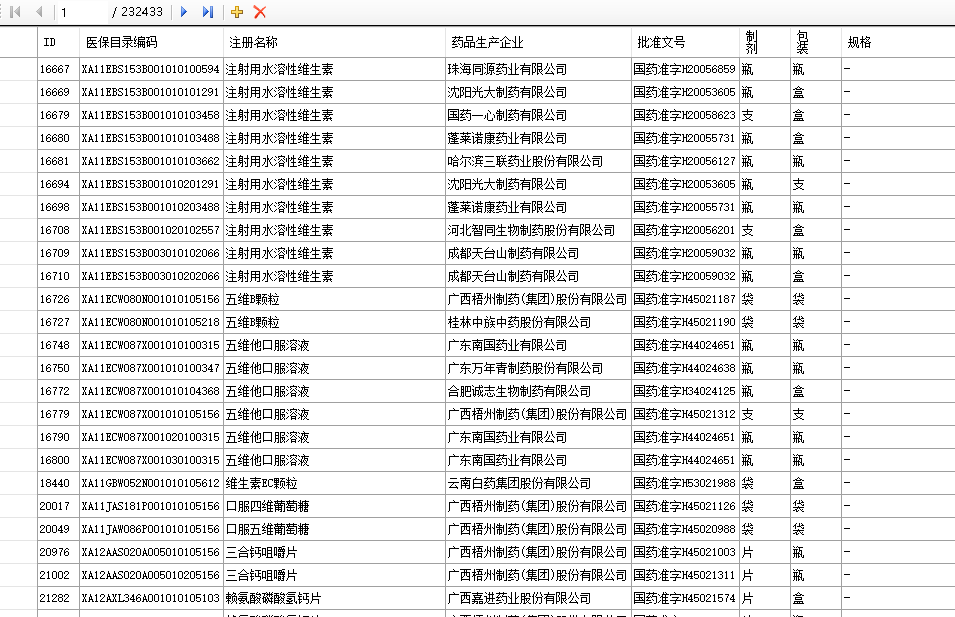Select the row header of ID 16667

18,69
